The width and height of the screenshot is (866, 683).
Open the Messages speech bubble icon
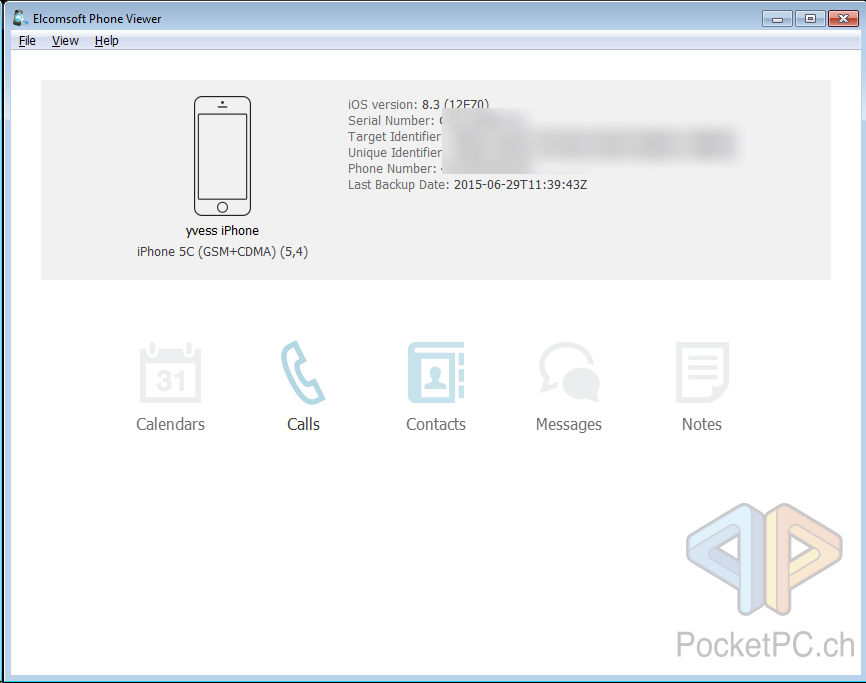pyautogui.click(x=569, y=373)
